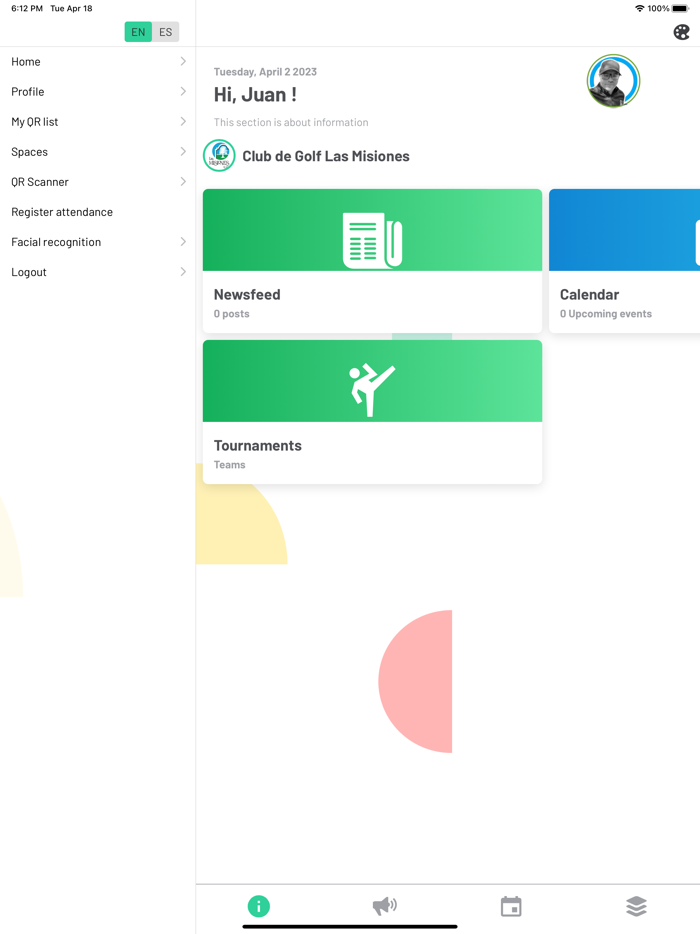Viewport: 700px width, 934px height.
Task: Open the calendar tab icon in bottom bar
Action: click(511, 906)
